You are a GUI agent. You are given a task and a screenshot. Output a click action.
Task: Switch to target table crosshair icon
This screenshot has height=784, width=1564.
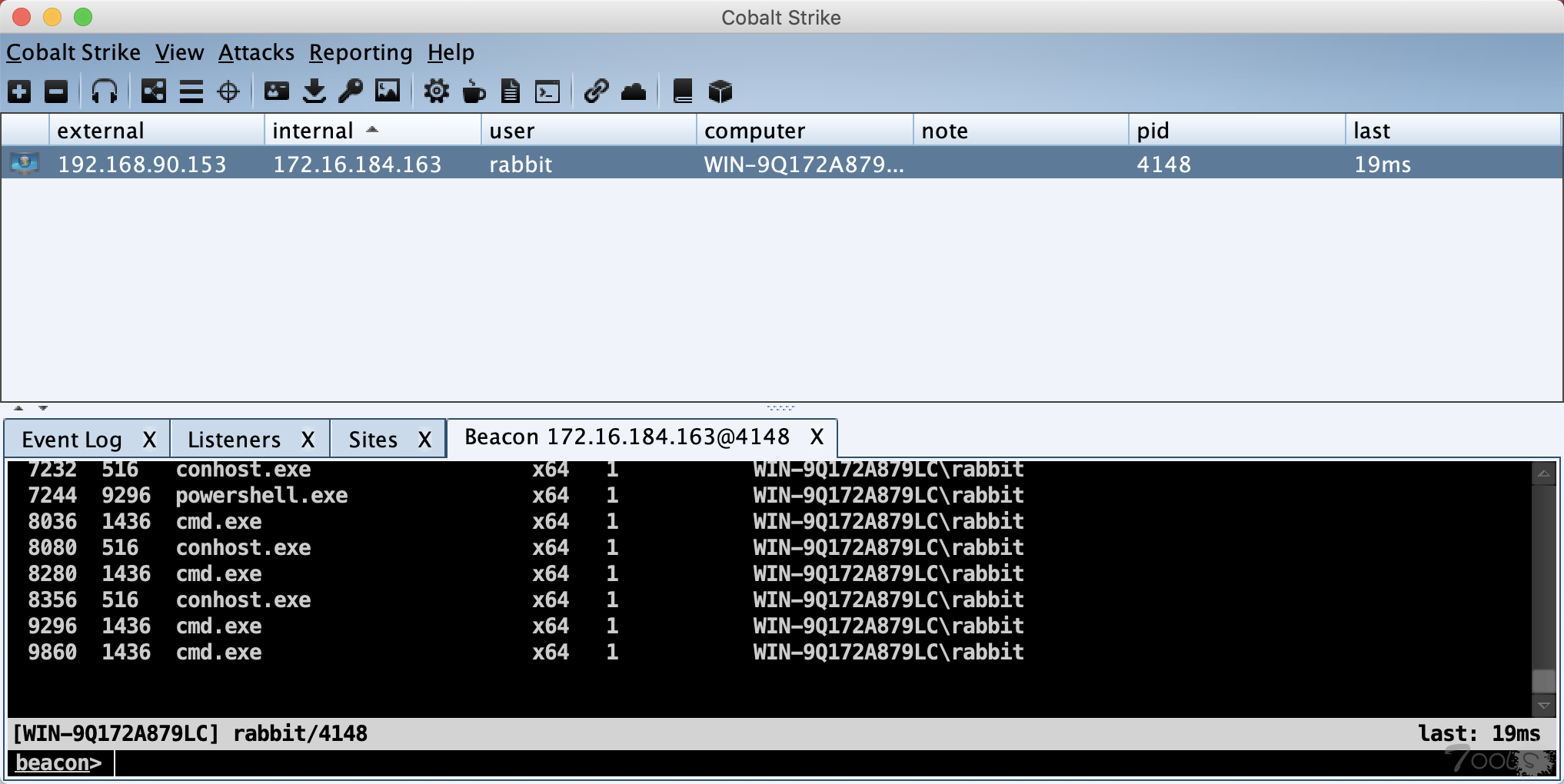point(228,91)
